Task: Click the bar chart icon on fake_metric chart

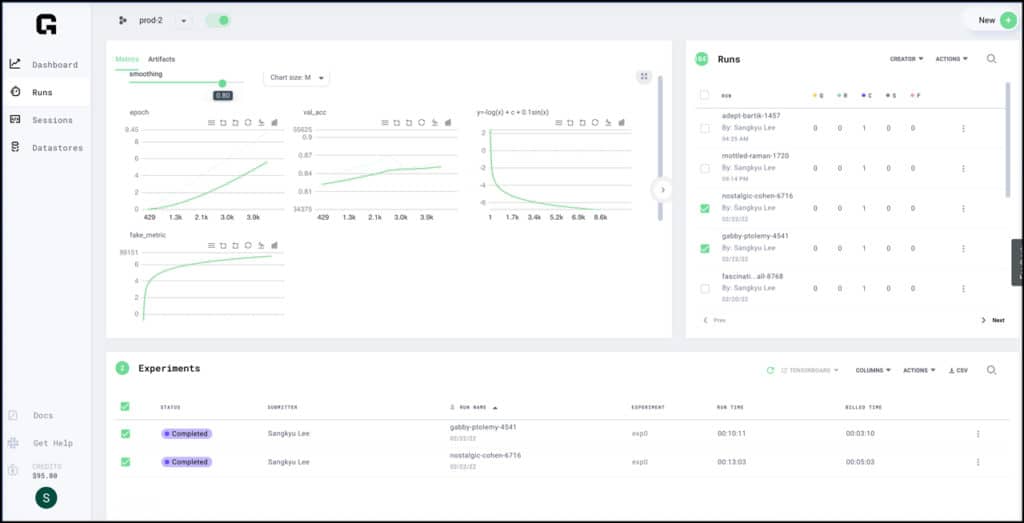Action: pos(274,246)
